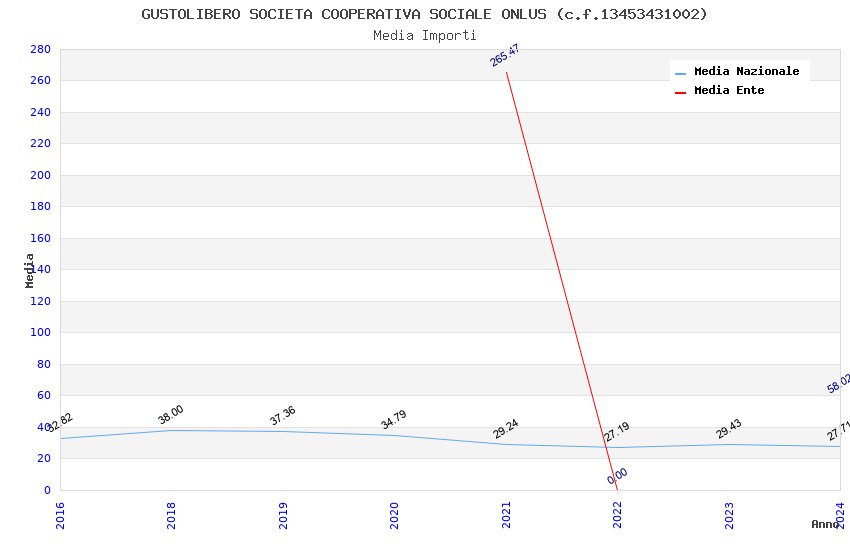
Task: Click the 2019 x-axis year label
Action: [283, 515]
